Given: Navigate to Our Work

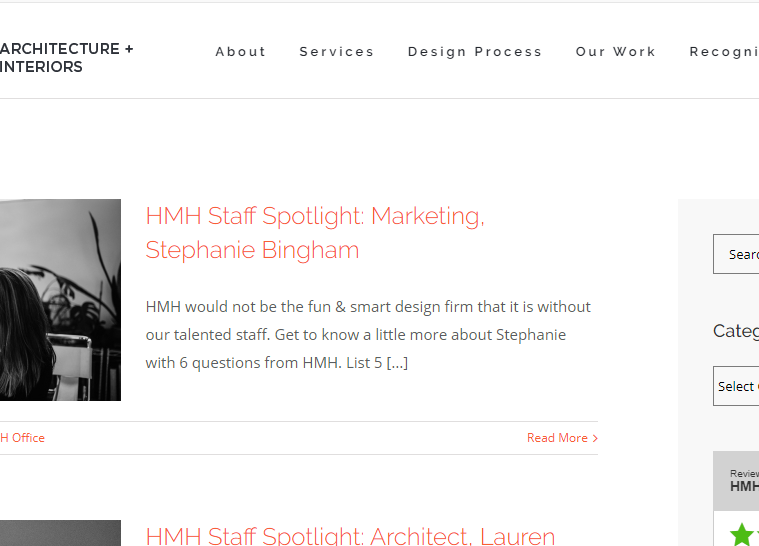Looking at the screenshot, I should [x=616, y=52].
